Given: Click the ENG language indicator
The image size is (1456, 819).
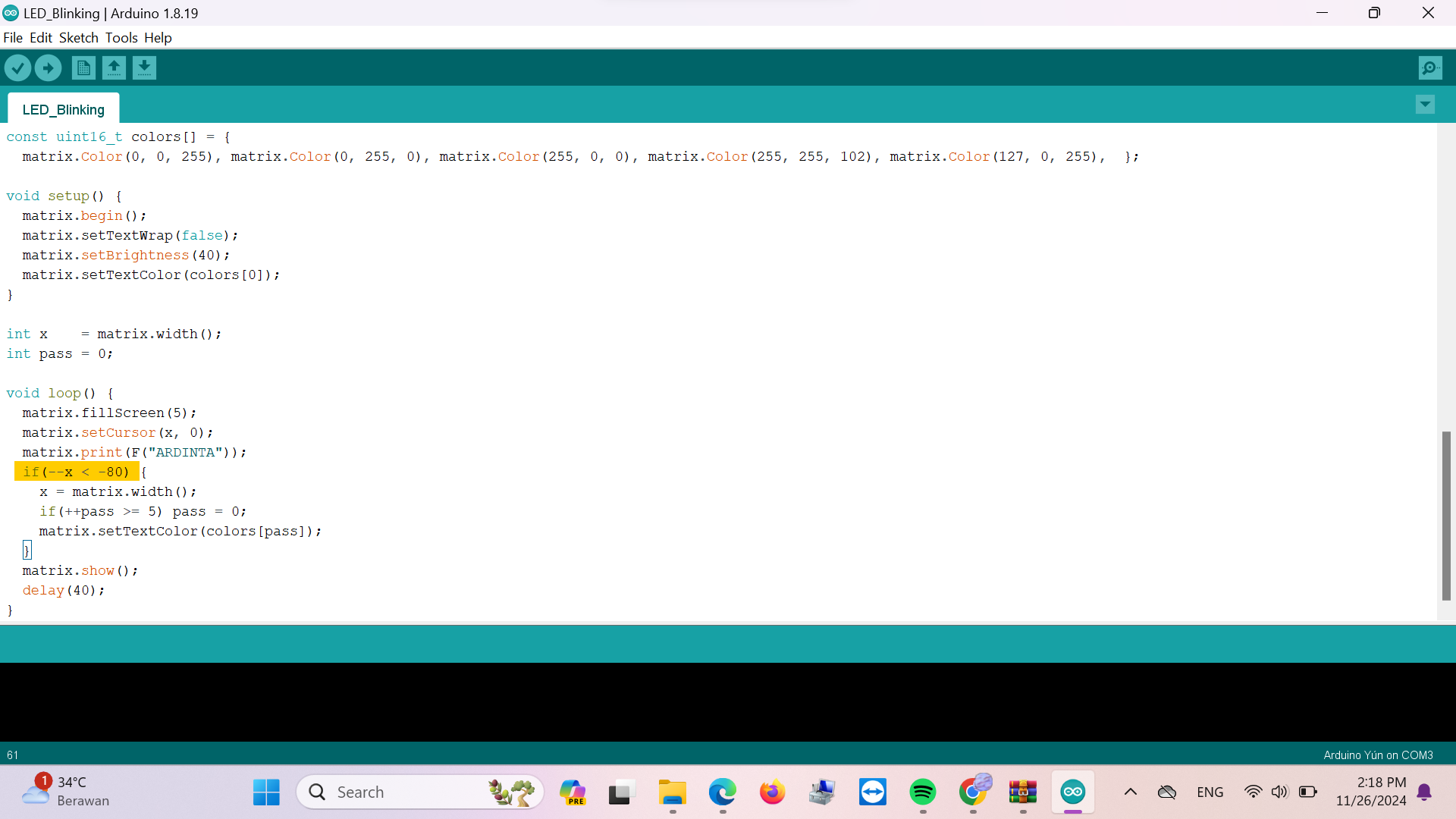Looking at the screenshot, I should (x=1210, y=792).
